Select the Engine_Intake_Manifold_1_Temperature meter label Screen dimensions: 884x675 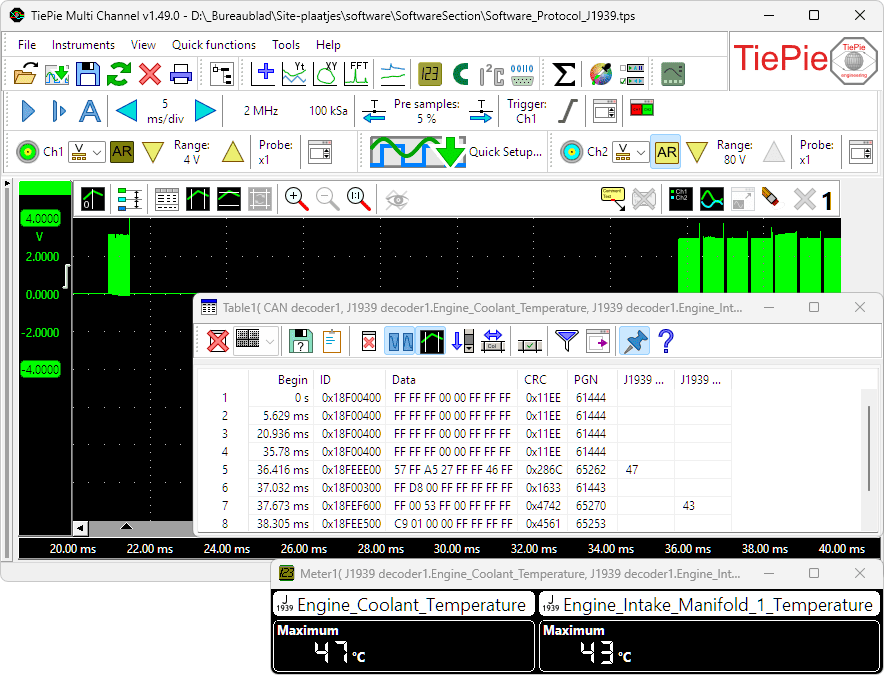pos(710,605)
